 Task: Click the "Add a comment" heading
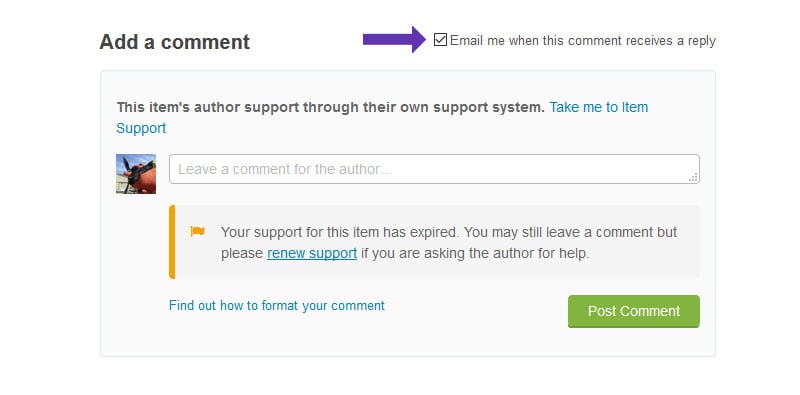coord(174,42)
